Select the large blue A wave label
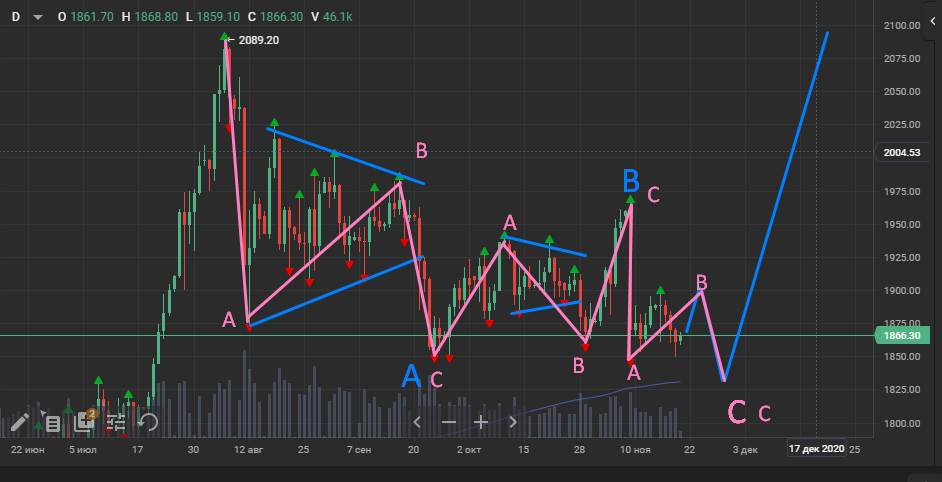The width and height of the screenshot is (942, 482). coord(411,376)
